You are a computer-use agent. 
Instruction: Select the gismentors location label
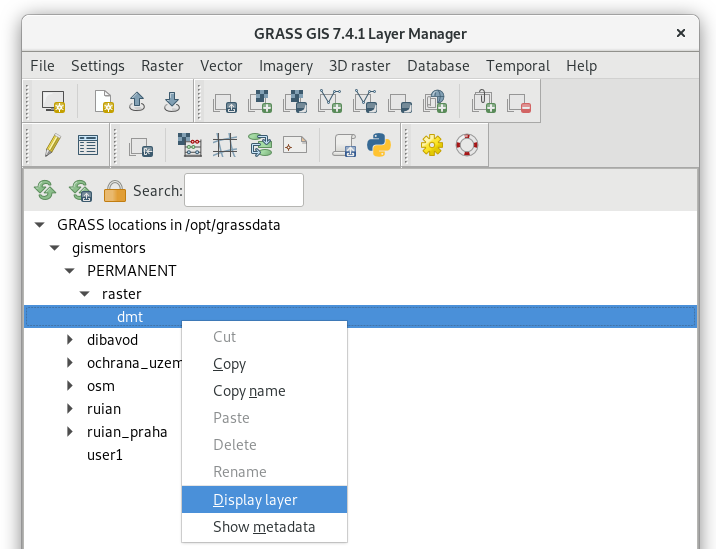[109, 248]
